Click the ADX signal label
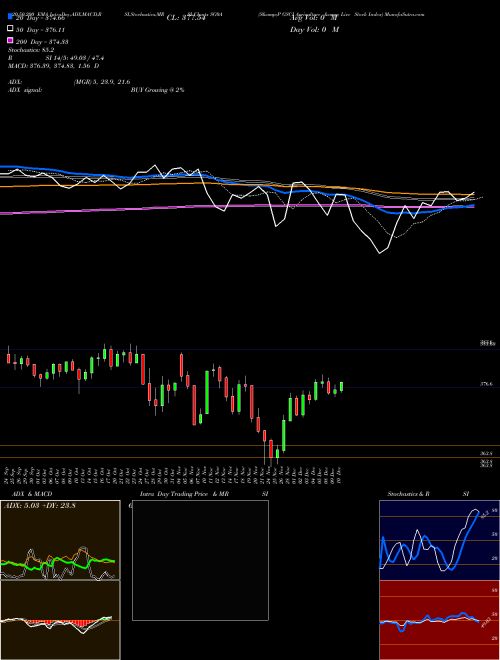The width and height of the screenshot is (500, 660). coord(25,90)
